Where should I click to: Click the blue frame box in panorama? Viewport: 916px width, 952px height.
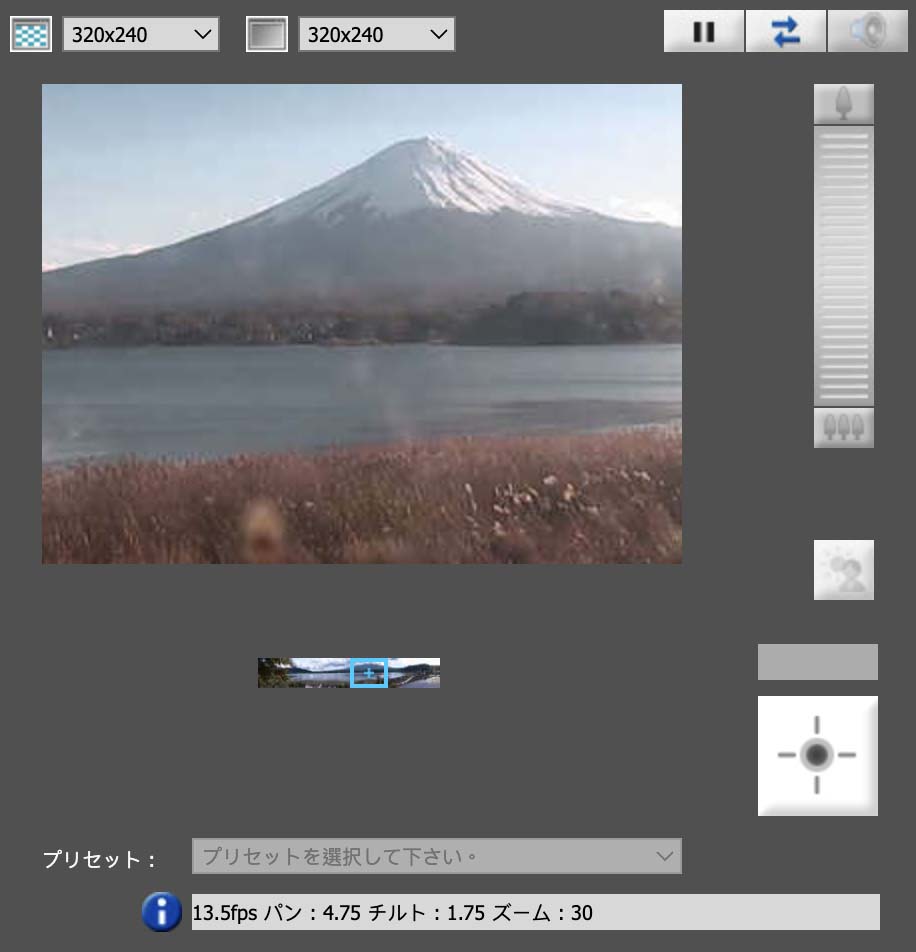tap(369, 673)
